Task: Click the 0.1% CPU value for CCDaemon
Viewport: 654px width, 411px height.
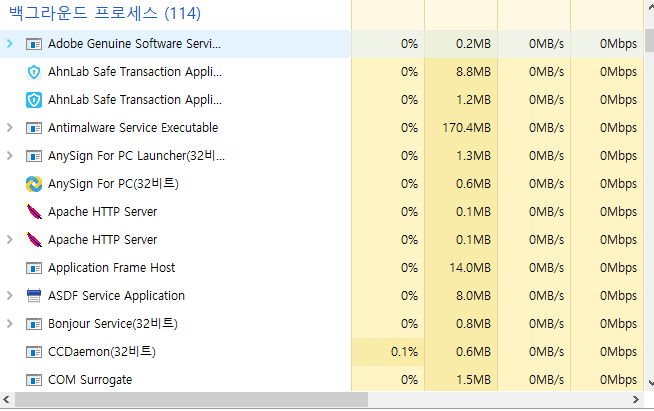Action: (x=404, y=352)
